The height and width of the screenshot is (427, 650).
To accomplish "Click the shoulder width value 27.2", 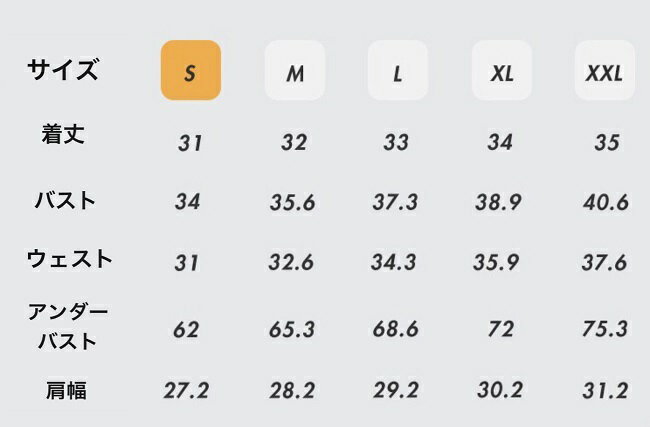I will (x=186, y=391).
